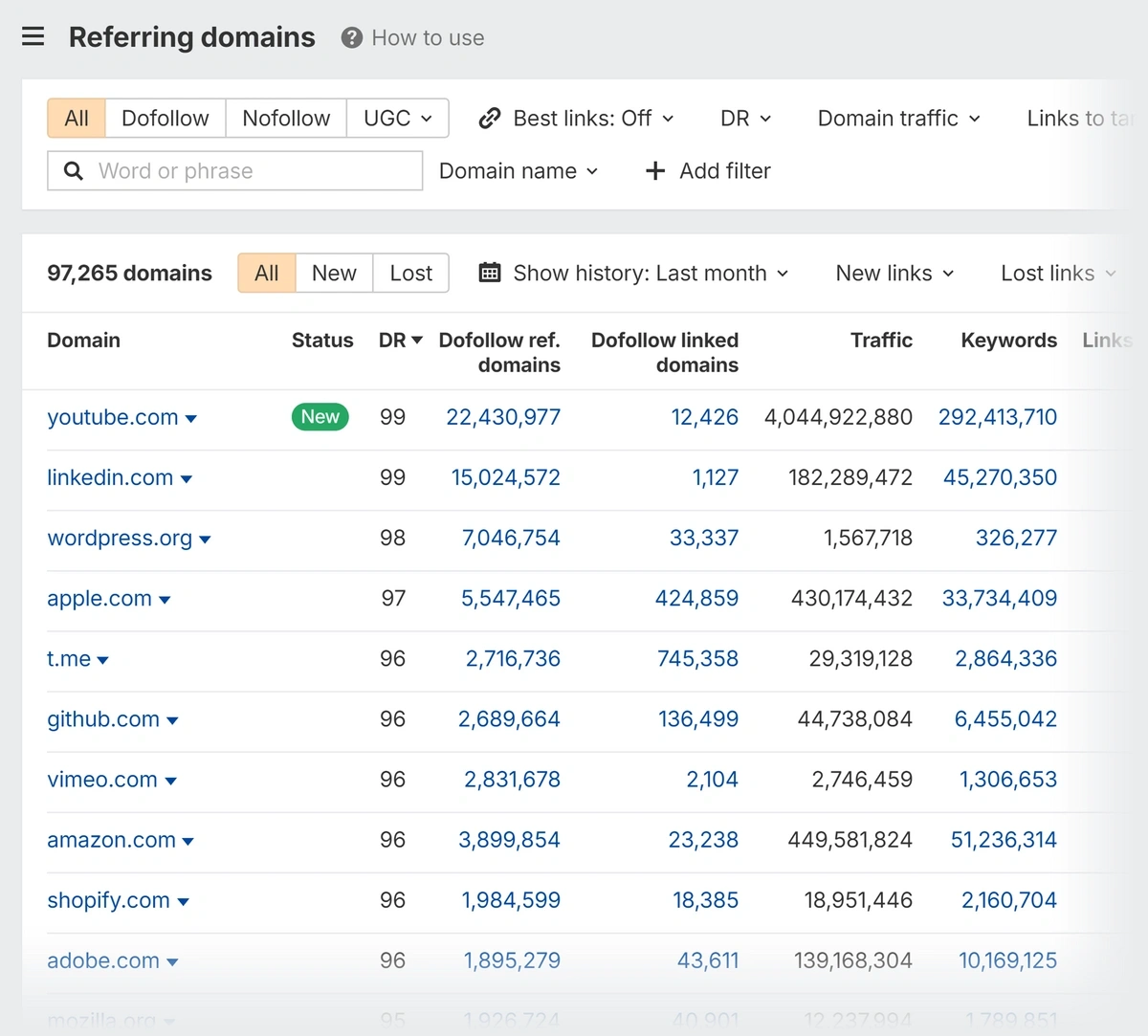Open the New links dropdown
The height and width of the screenshot is (1036, 1148).
coord(895,274)
